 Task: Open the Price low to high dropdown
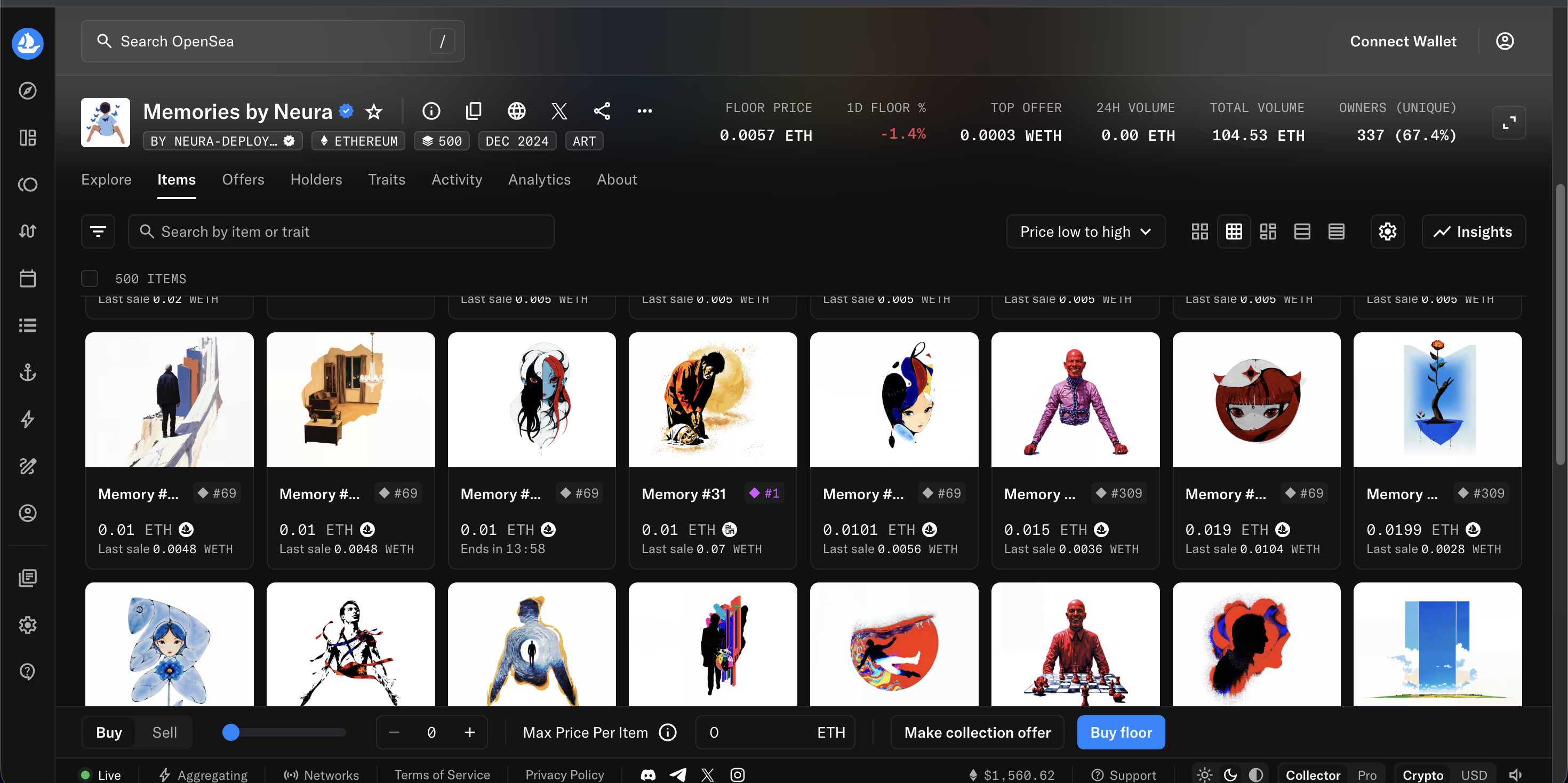pyautogui.click(x=1085, y=231)
